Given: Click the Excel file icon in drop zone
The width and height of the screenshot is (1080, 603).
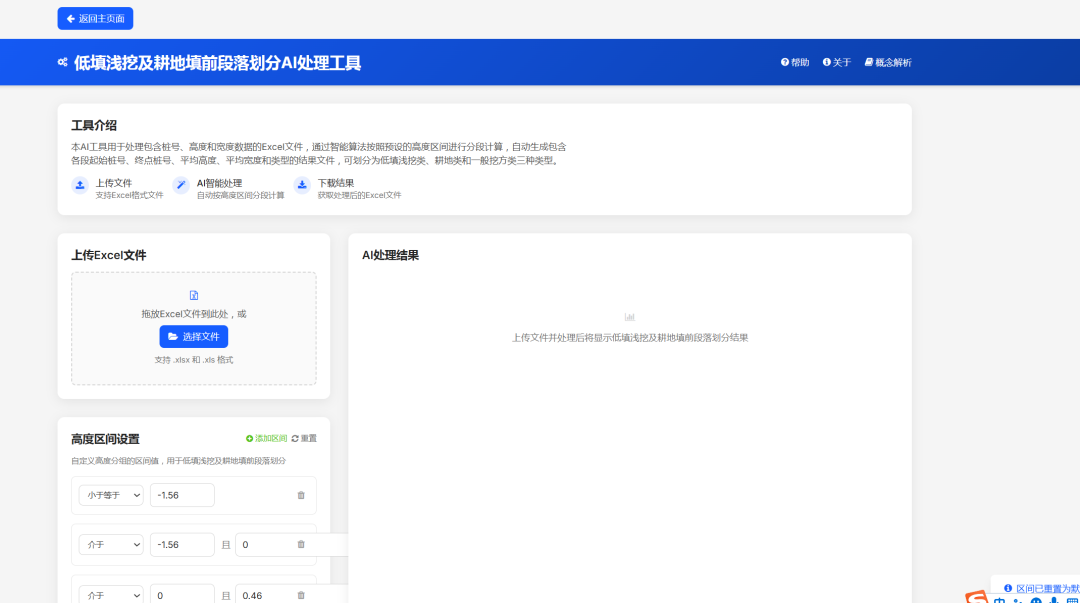Looking at the screenshot, I should coord(194,295).
